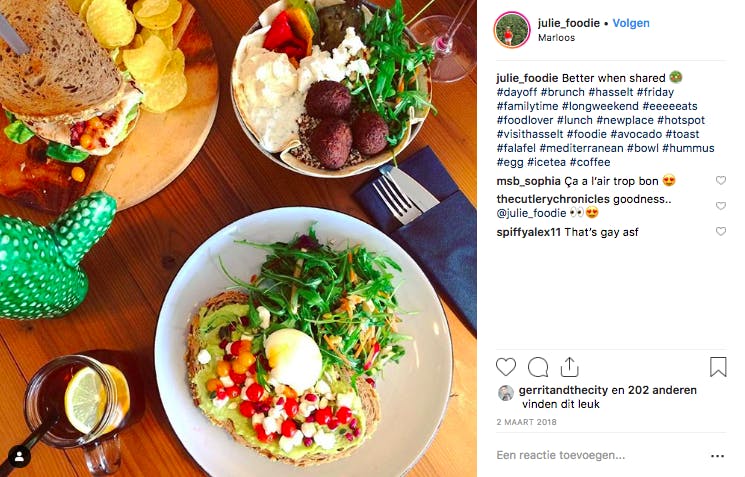Viewport: 745px width, 477px height.
Task: Save the post with the bookmark icon
Action: click(x=718, y=367)
